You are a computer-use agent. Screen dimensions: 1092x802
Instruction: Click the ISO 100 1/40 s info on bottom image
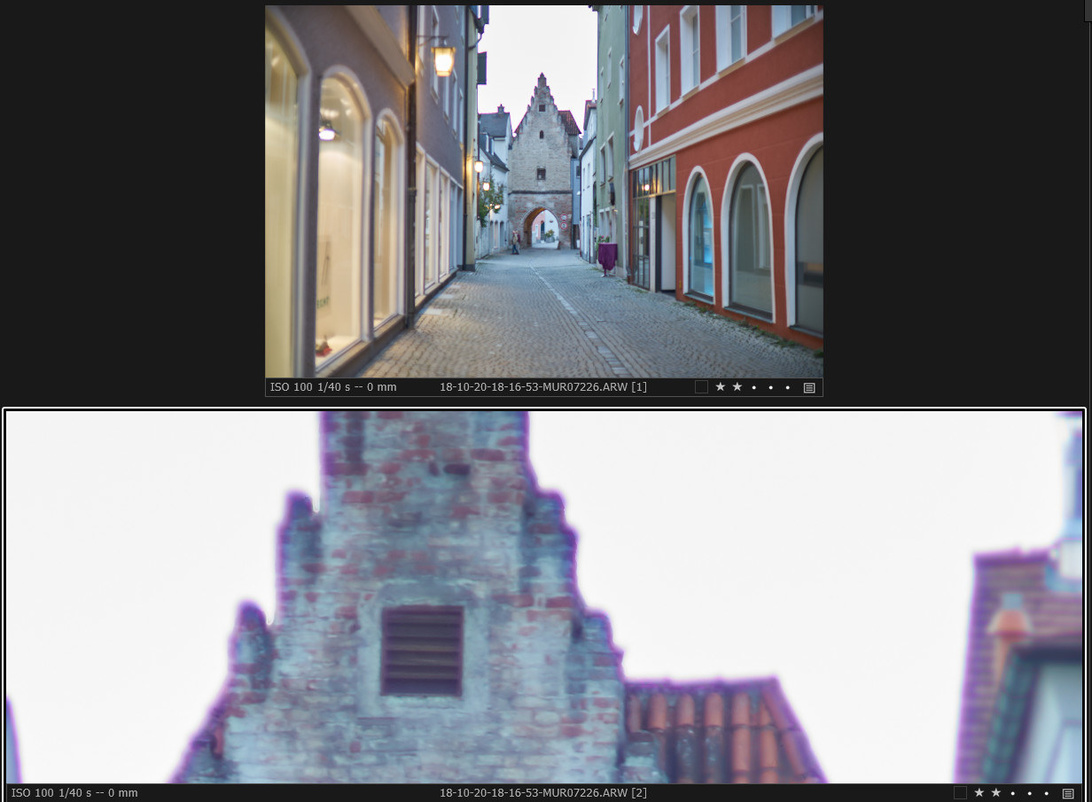74,793
